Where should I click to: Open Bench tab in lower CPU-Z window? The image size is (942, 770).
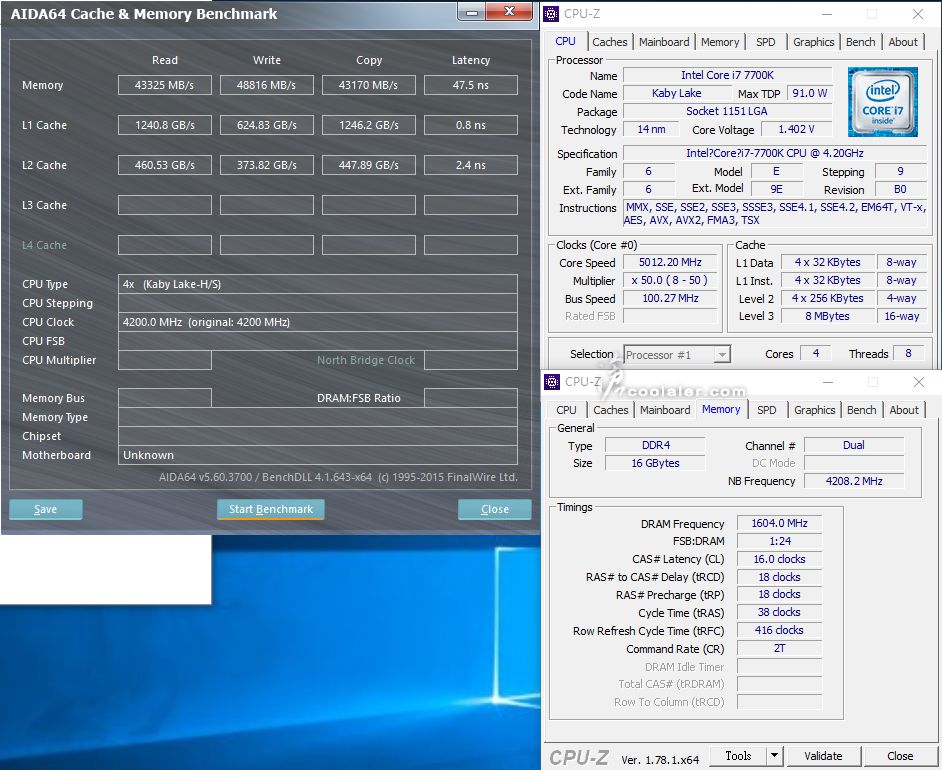point(861,410)
